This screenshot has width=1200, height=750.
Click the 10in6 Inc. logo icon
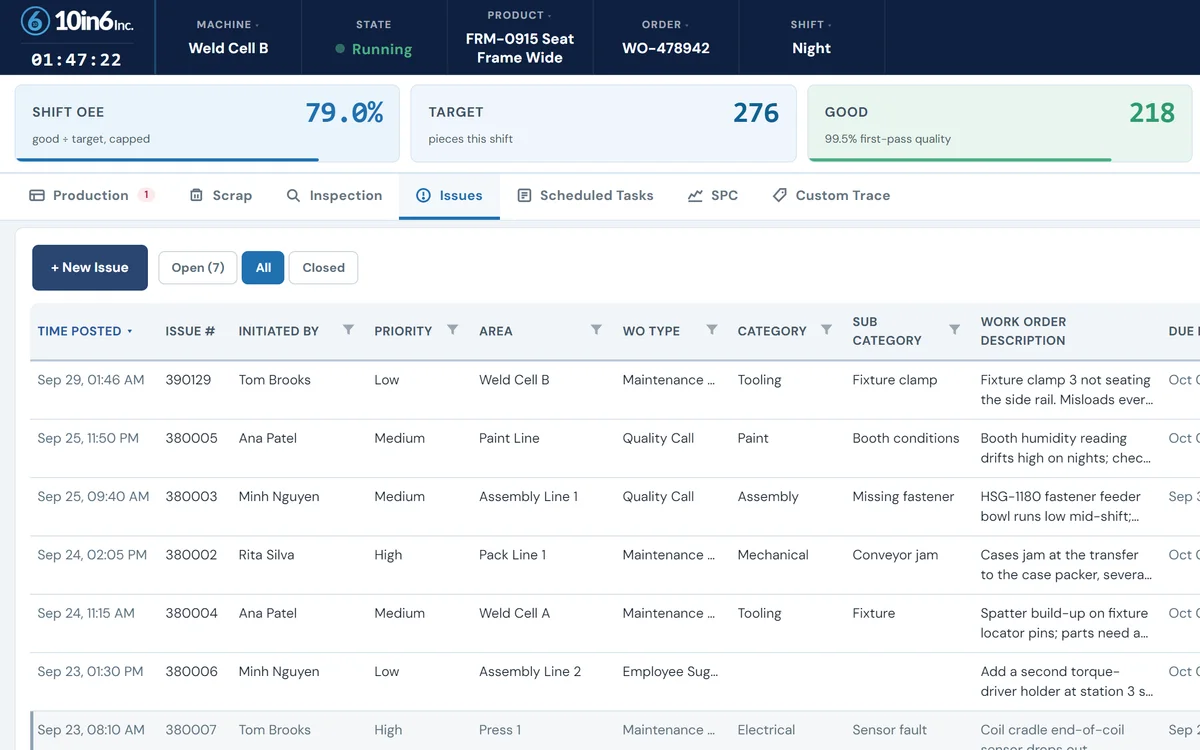coord(35,21)
